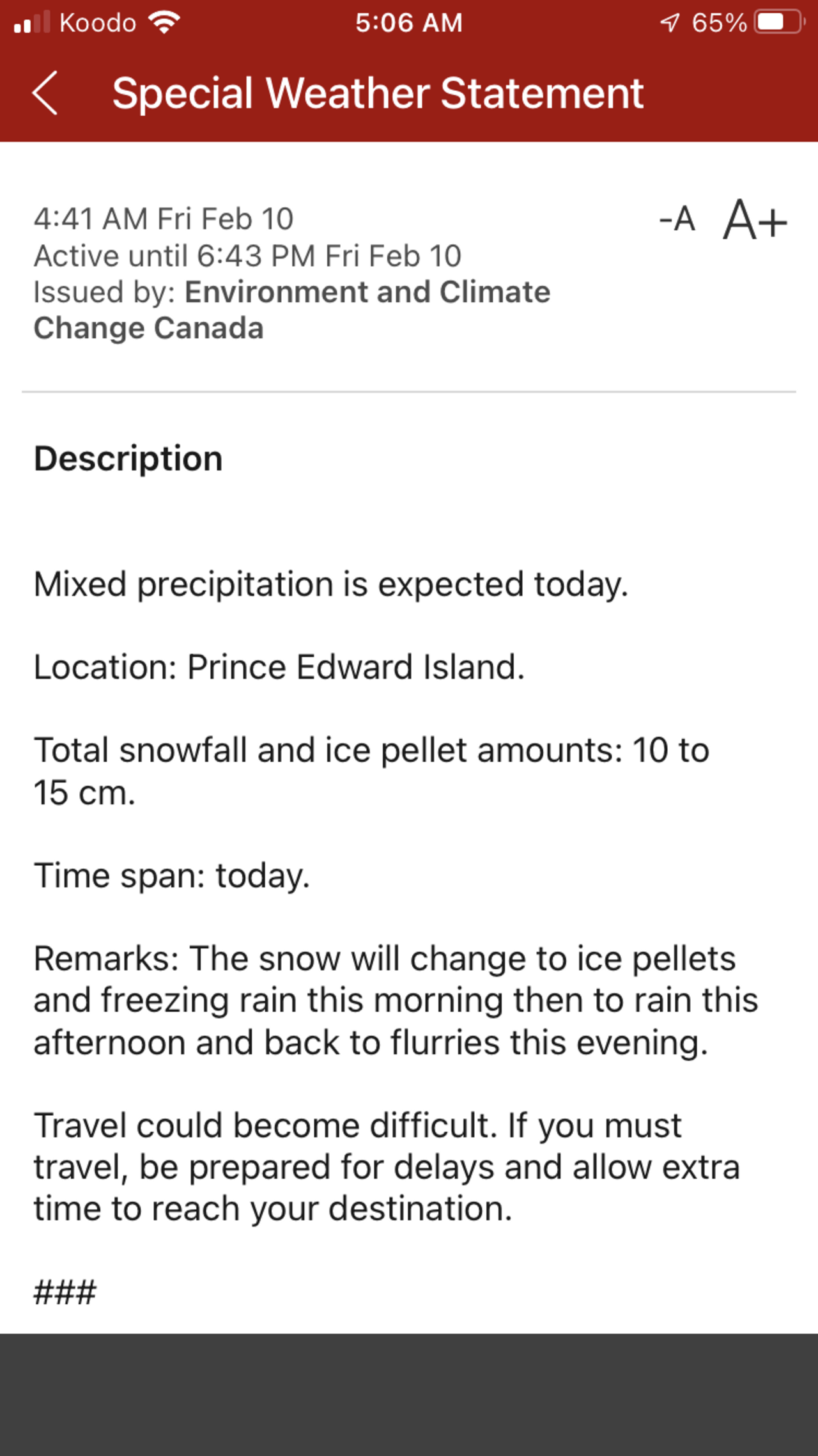Decrease text size with -A

(677, 219)
